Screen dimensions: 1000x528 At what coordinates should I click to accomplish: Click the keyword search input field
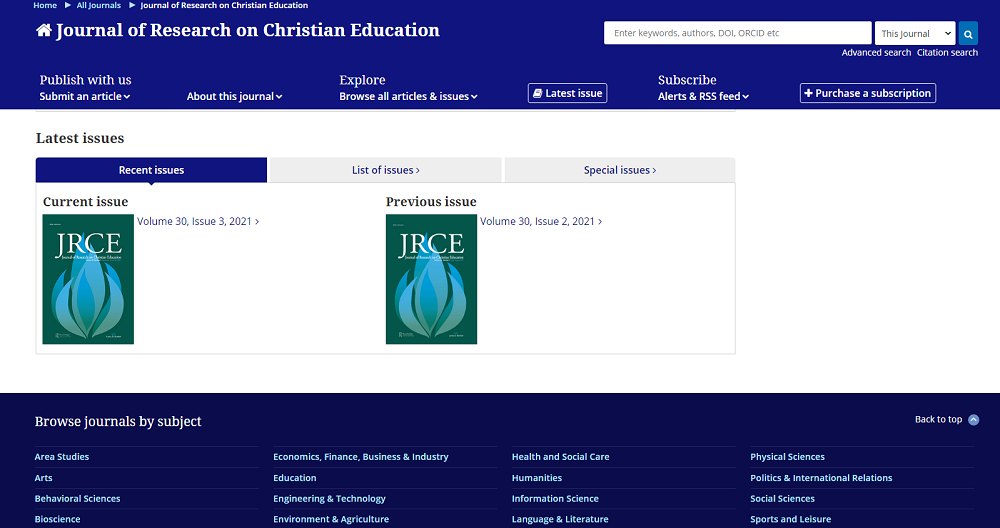click(737, 33)
